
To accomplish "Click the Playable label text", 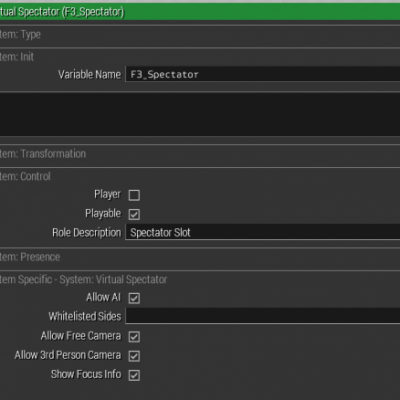I will [x=103, y=214].
